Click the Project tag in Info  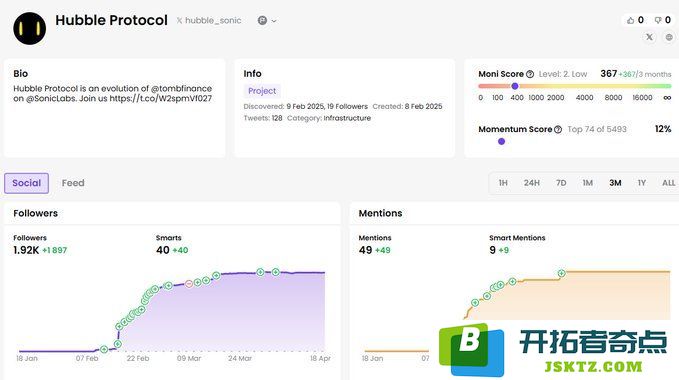(x=262, y=91)
